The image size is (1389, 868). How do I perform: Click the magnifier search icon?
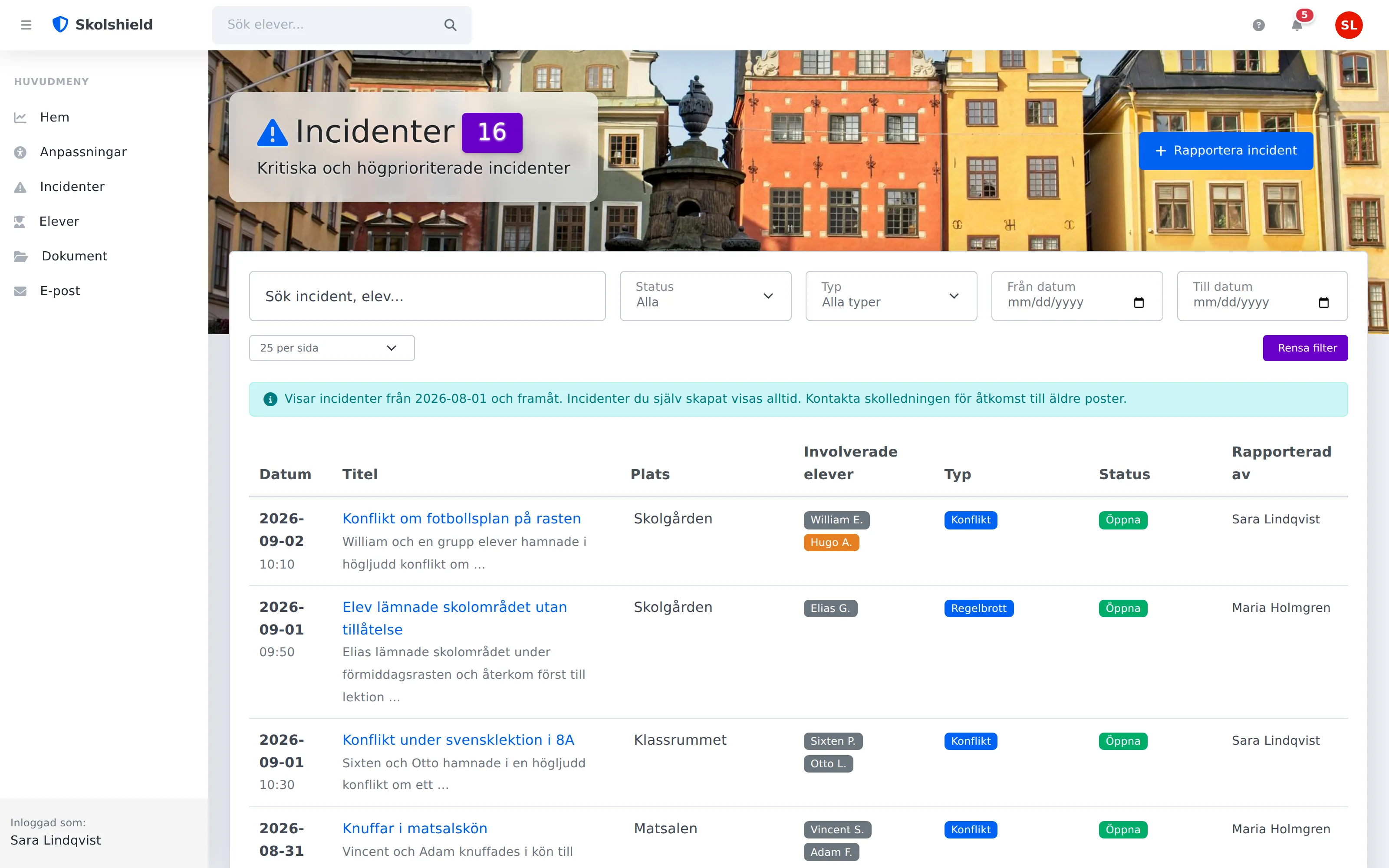[x=451, y=25]
